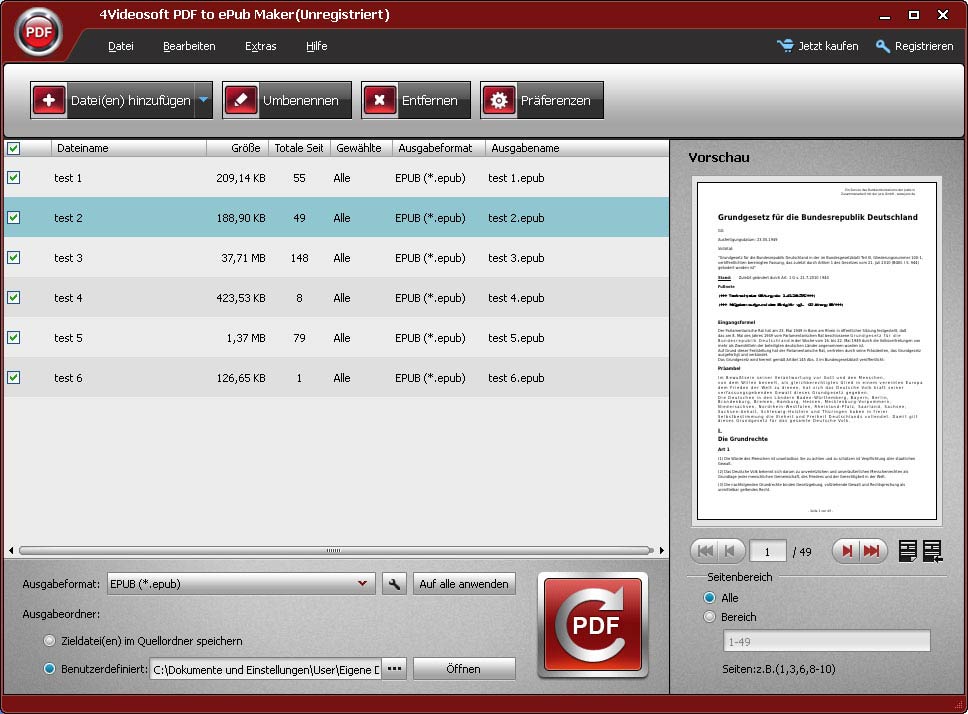Click Umbenennen to rename file
This screenshot has width=968, height=714.
(x=287, y=100)
